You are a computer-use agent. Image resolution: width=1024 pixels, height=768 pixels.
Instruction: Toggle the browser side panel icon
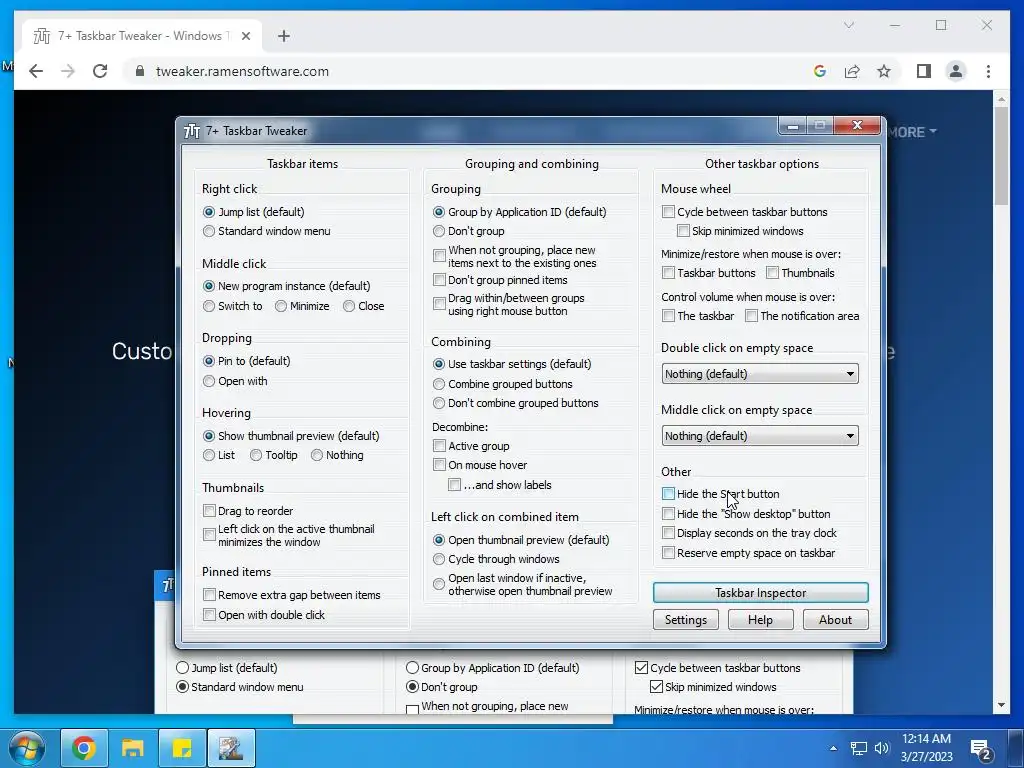(x=923, y=71)
